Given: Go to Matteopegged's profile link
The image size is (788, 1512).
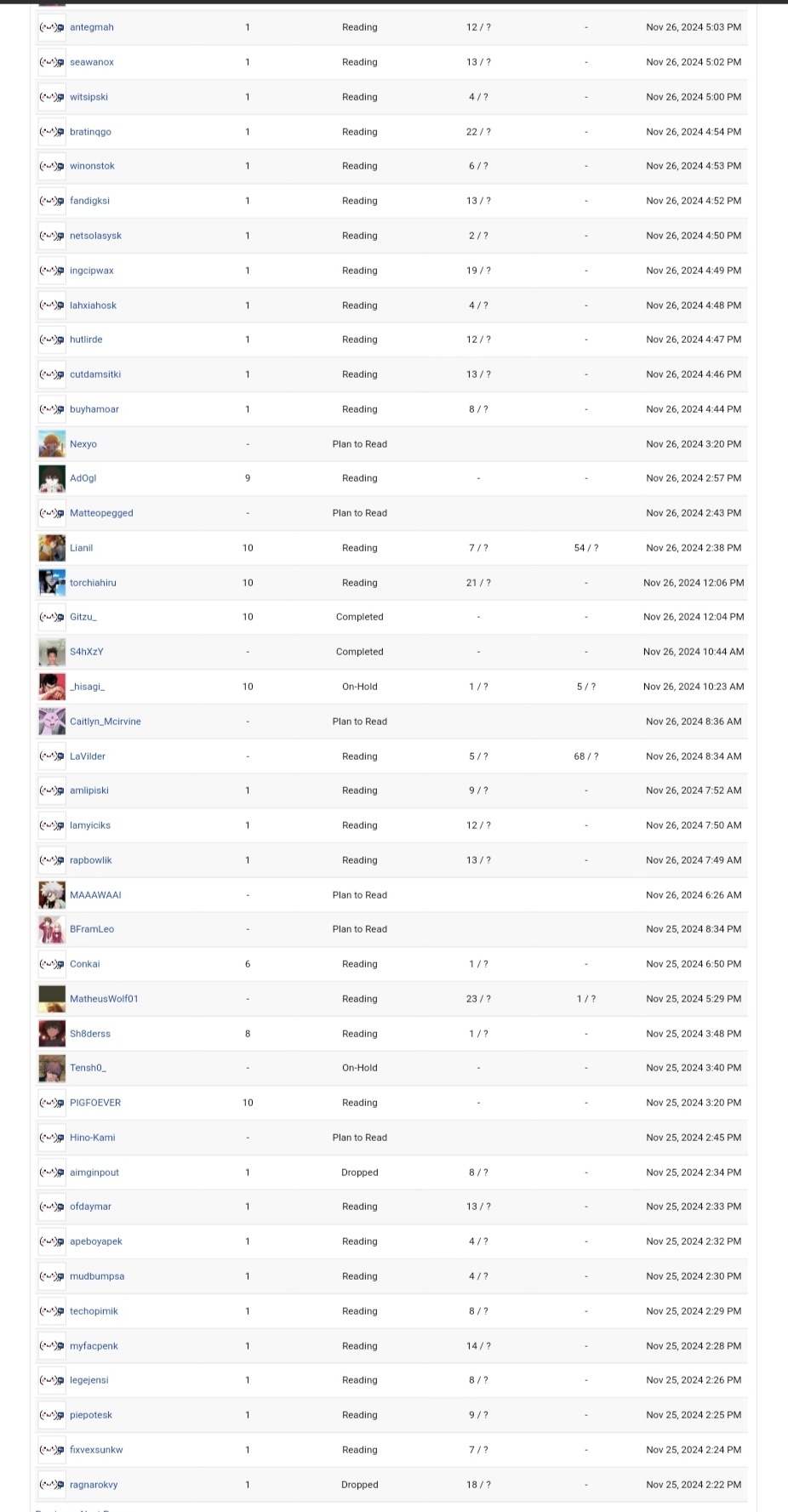Looking at the screenshot, I should [x=101, y=513].
